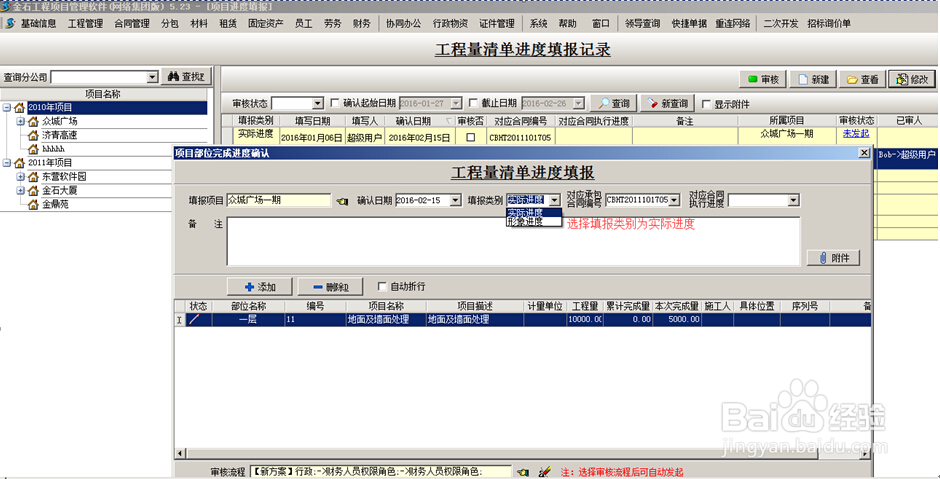
Task: Open the 帮助 menu
Action: tap(567, 23)
